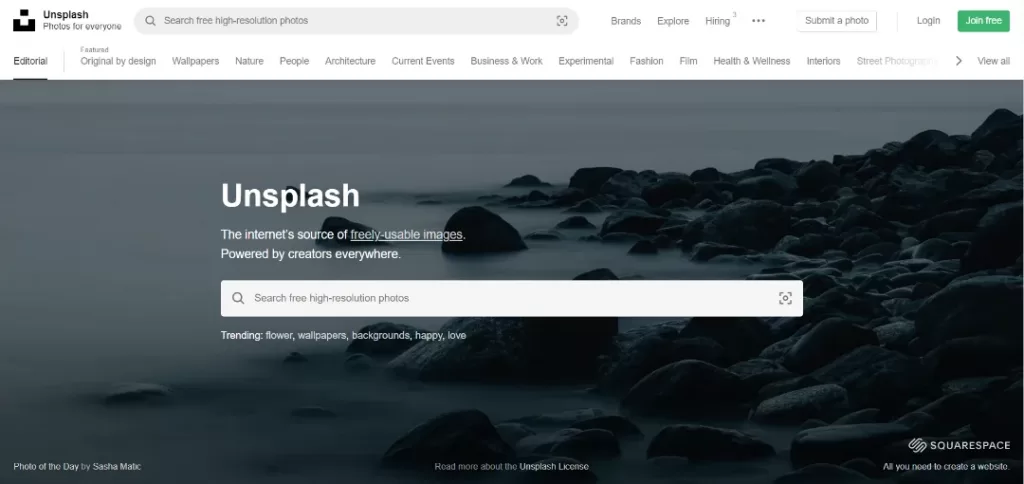This screenshot has height=484, width=1024.
Task: Open the three-dots more menu
Action: click(758, 21)
